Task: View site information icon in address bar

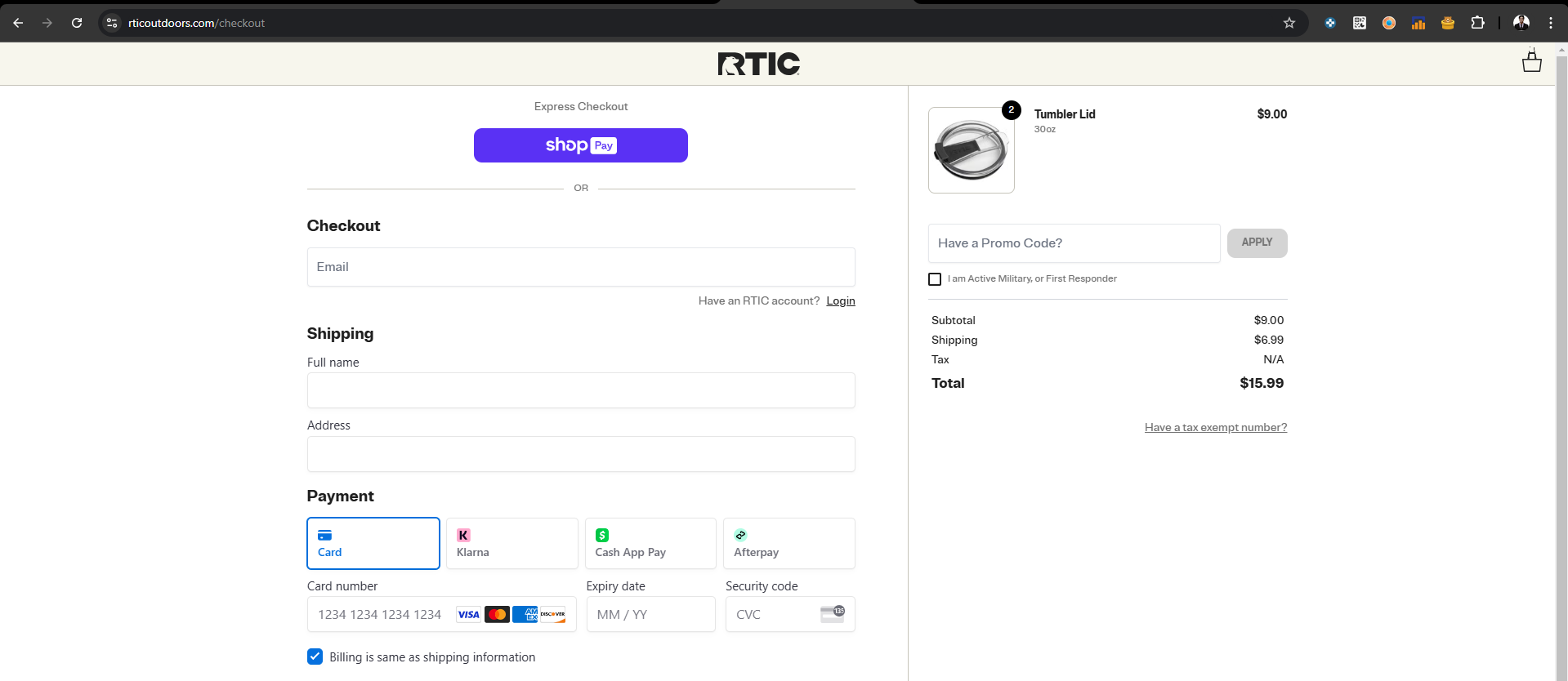Action: click(x=112, y=23)
